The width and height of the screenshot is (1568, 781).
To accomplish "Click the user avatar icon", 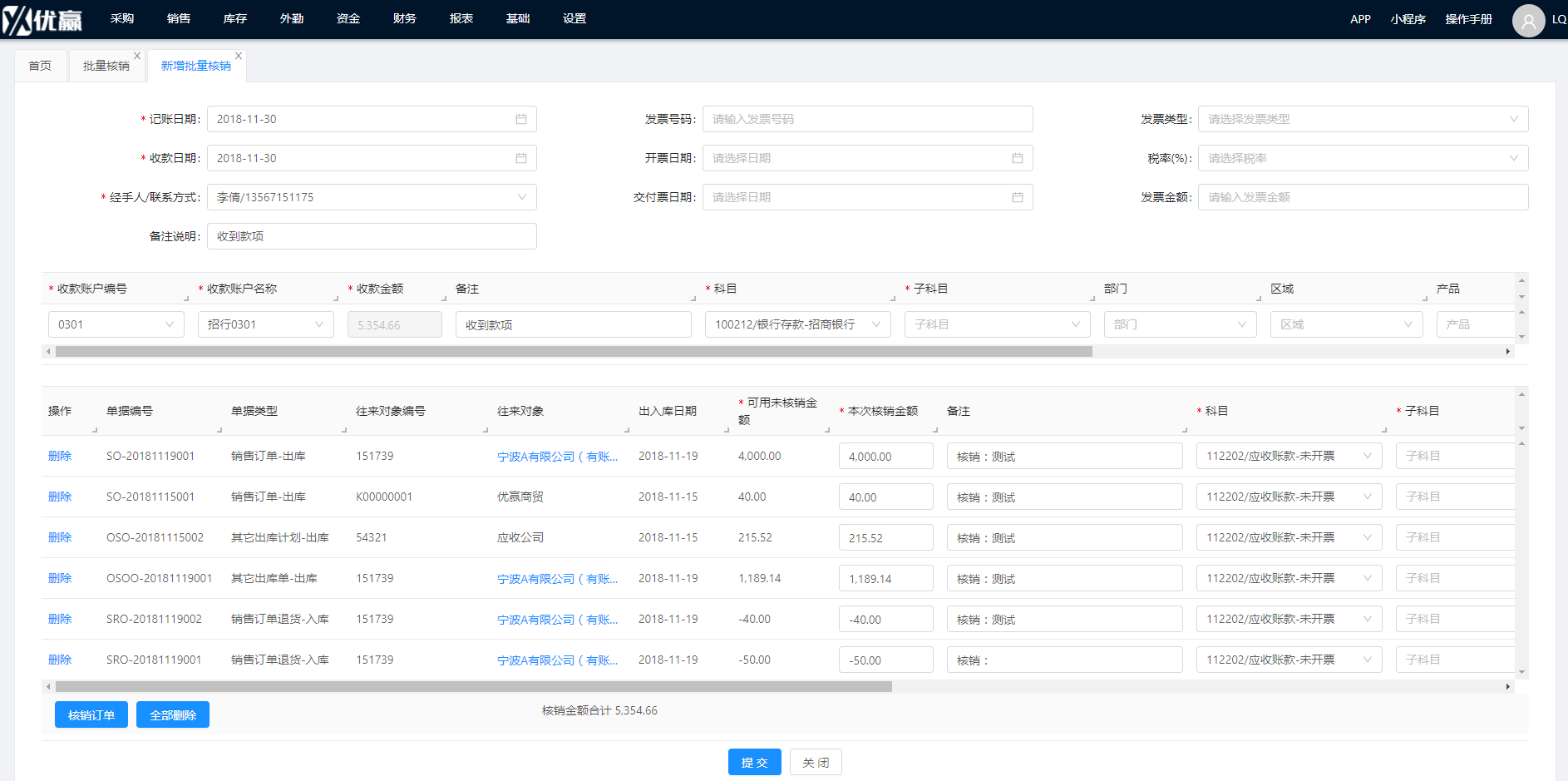I will (x=1528, y=20).
